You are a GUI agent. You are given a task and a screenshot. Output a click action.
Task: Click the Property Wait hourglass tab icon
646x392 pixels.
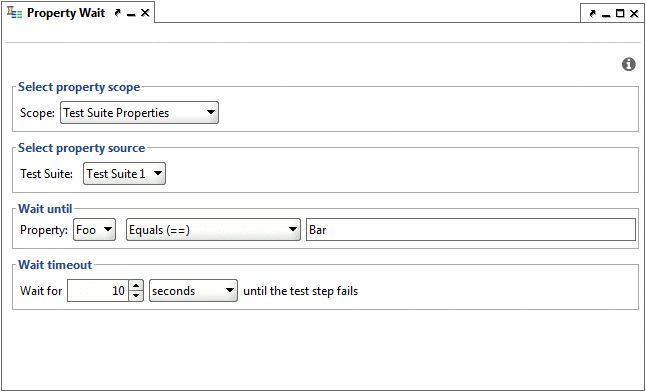pos(15,13)
